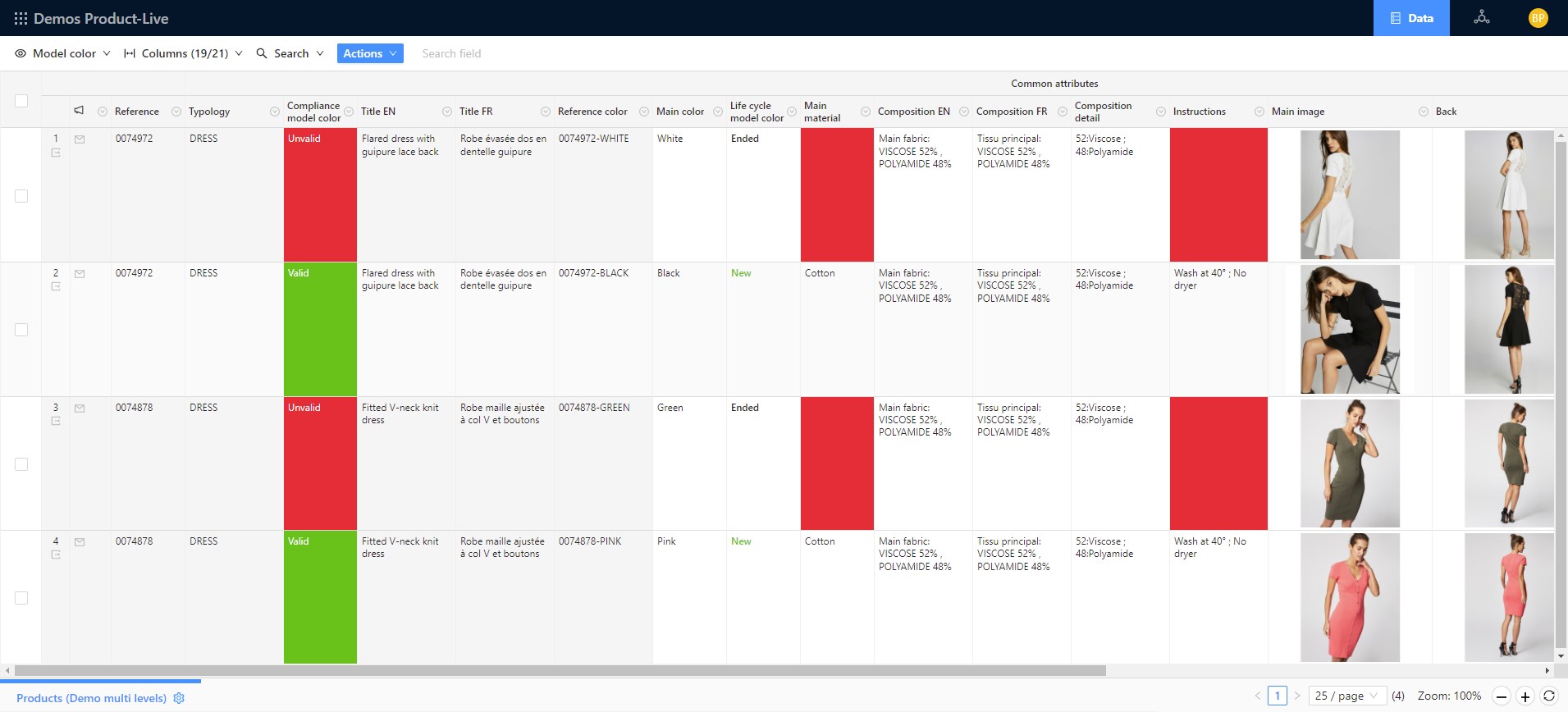The image size is (1568, 712).
Task: Open the BP user avatar menu
Action: (x=1538, y=18)
